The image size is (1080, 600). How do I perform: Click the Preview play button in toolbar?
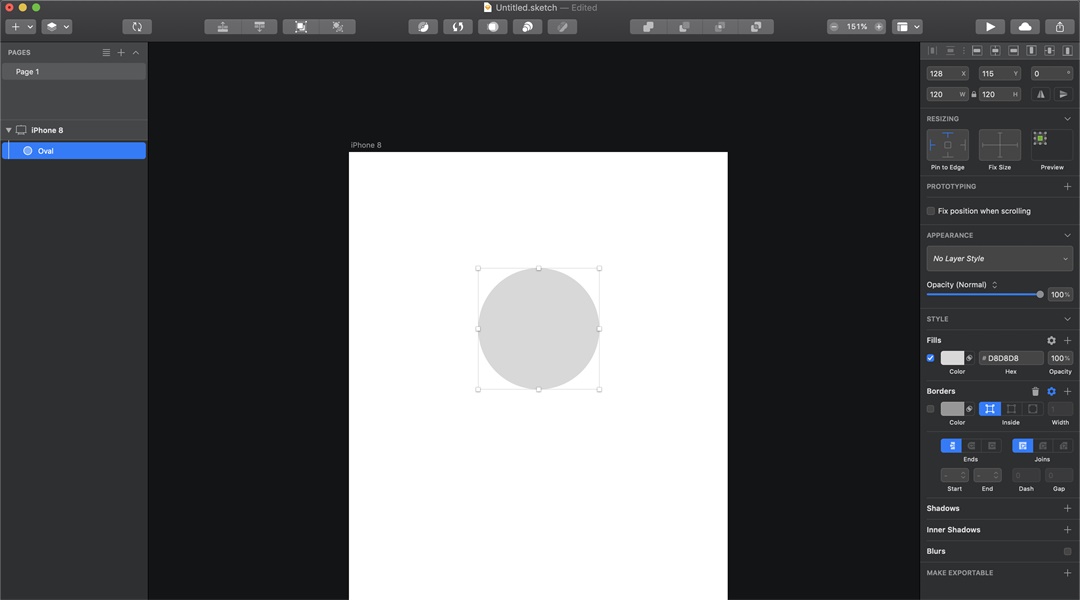[x=990, y=27]
